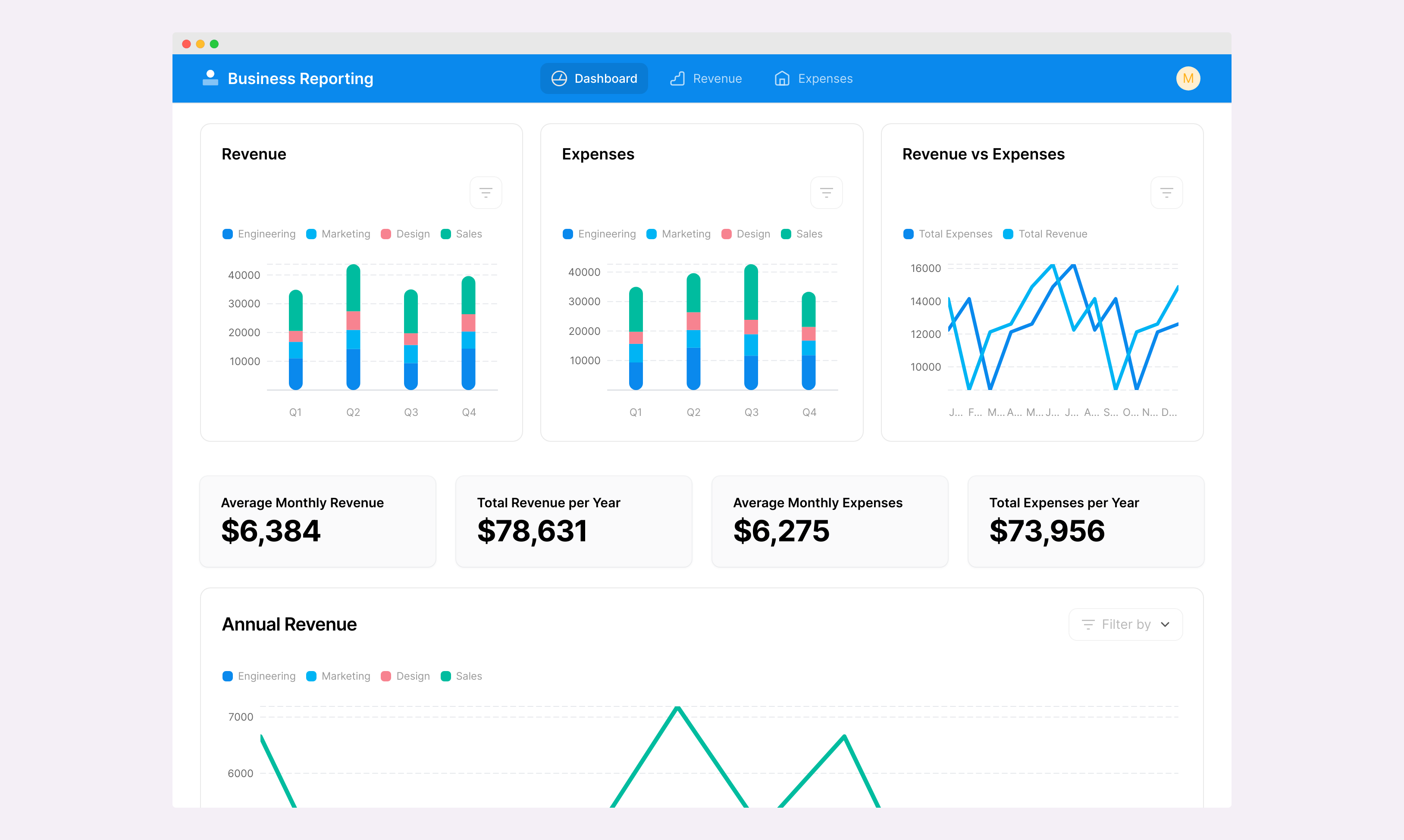Toggle Total Revenue legend item
Viewport: 1404px width, 840px height.
tap(1045, 234)
